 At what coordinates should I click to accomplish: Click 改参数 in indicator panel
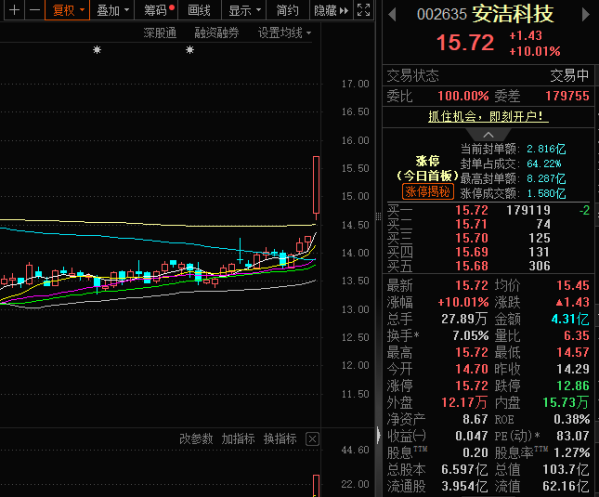tap(196, 439)
